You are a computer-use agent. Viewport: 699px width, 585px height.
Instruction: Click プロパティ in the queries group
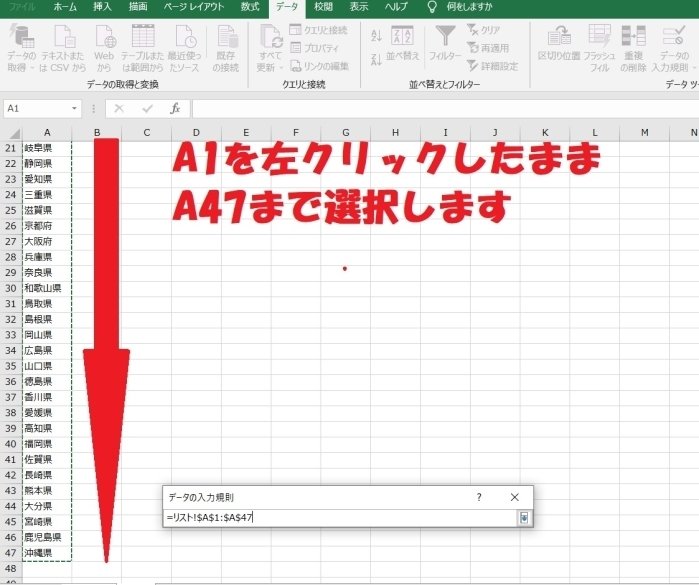click(x=314, y=48)
